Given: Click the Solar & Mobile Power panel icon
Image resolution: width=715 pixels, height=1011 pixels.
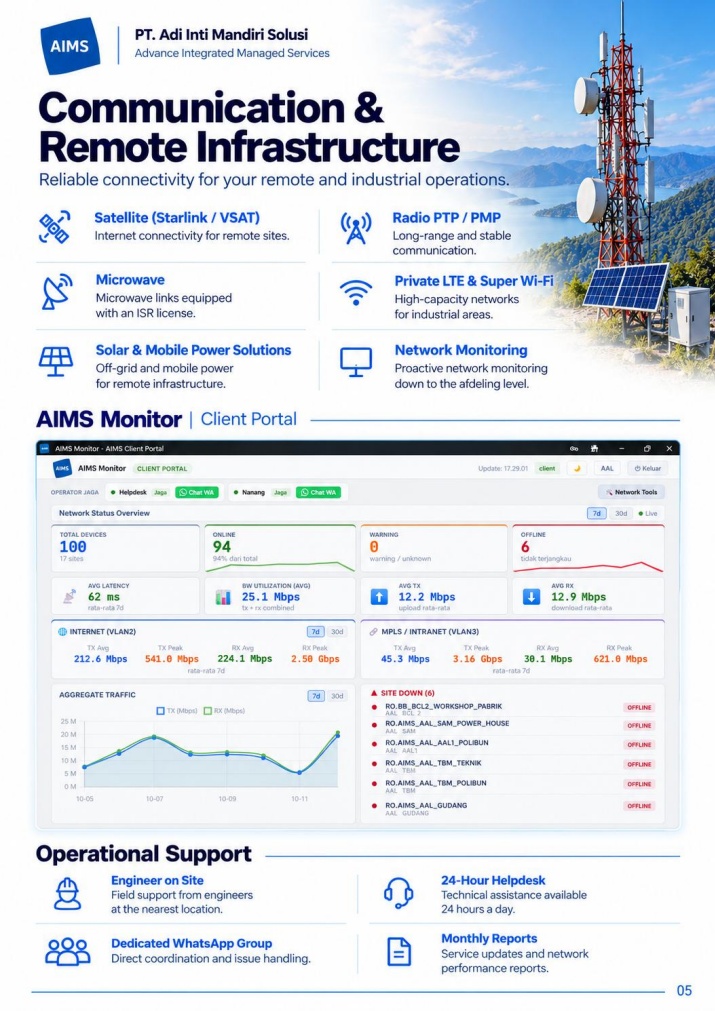Looking at the screenshot, I should pyautogui.click(x=55, y=362).
